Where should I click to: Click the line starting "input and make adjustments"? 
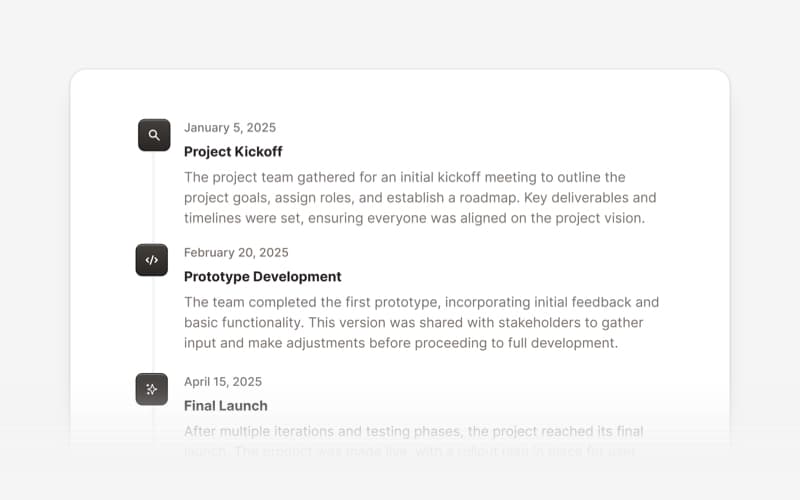pos(401,343)
